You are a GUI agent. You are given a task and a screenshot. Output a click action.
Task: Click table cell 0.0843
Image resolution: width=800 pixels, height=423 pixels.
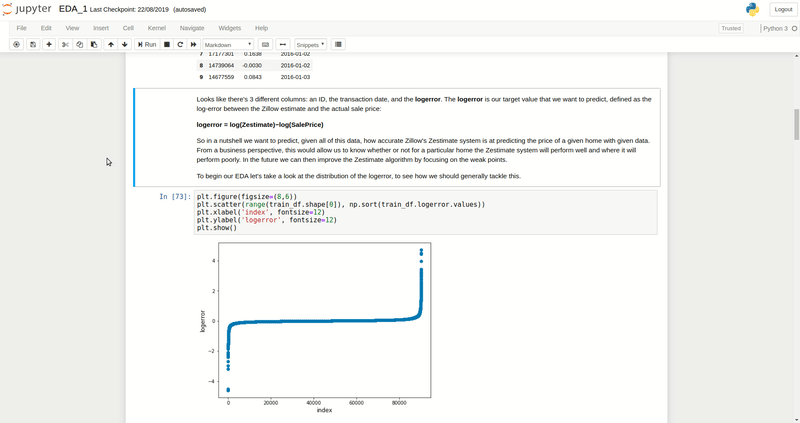(x=253, y=77)
